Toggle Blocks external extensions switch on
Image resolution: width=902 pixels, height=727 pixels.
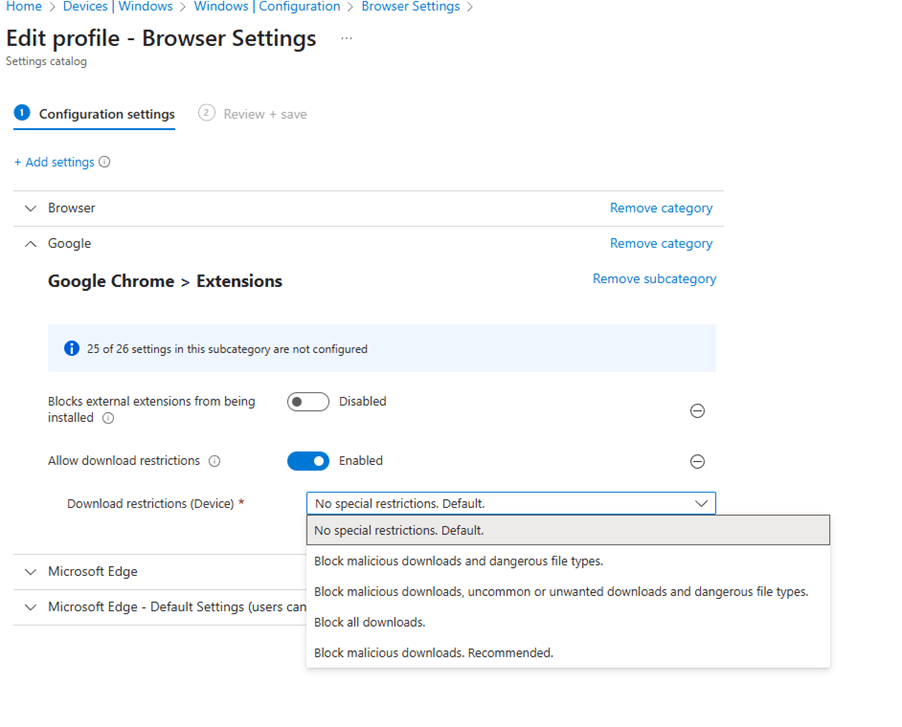tap(308, 402)
